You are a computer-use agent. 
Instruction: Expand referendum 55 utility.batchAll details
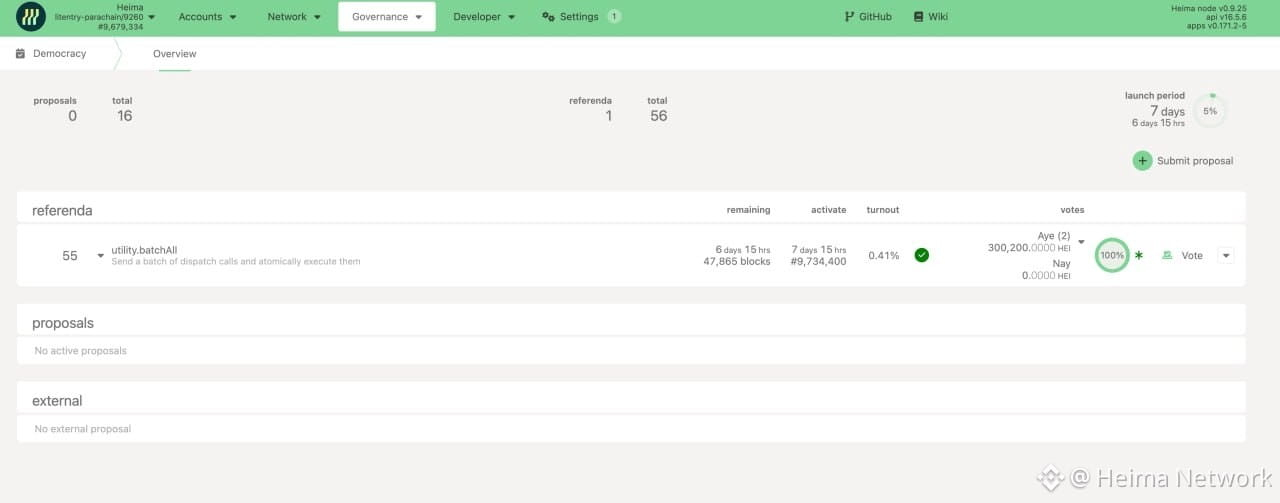100,256
